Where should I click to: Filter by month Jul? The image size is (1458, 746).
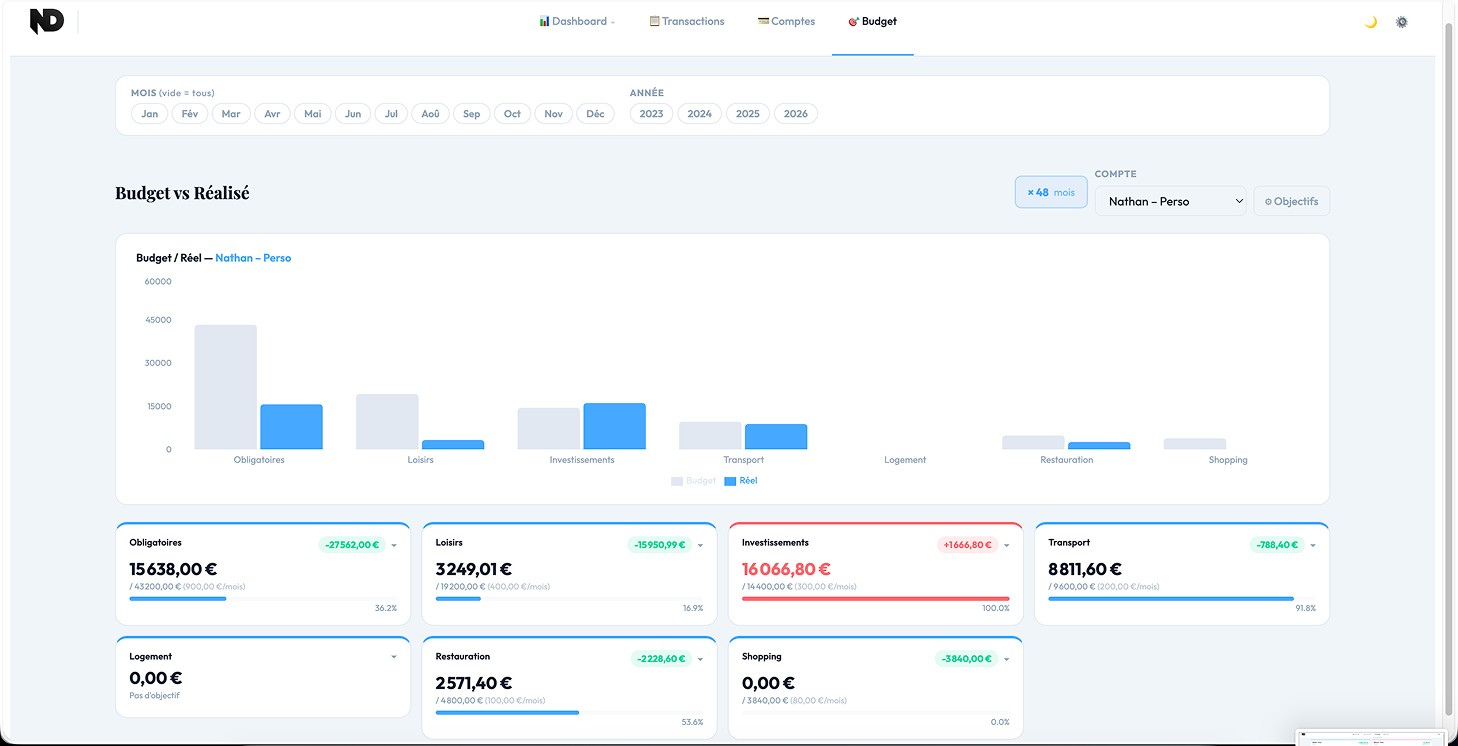391,114
